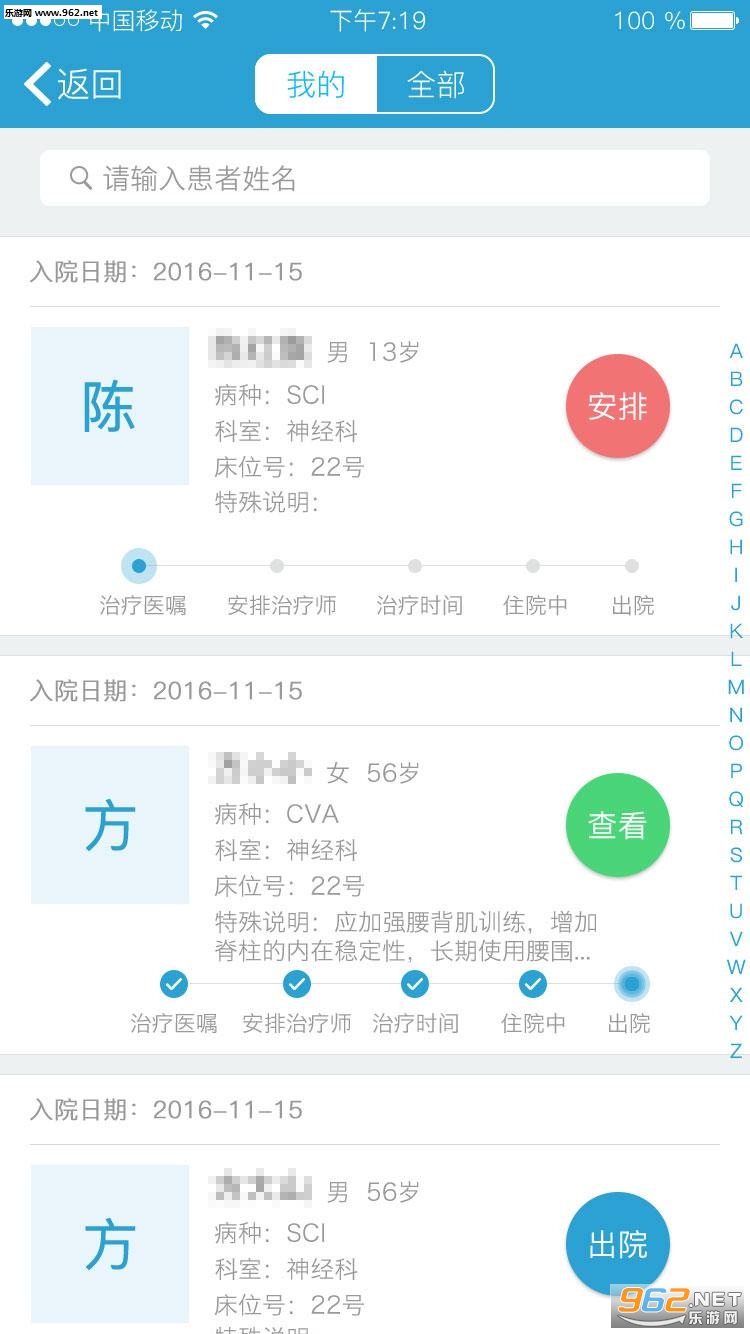Jump to letter C in index
This screenshot has height=1334, width=750.
click(736, 407)
